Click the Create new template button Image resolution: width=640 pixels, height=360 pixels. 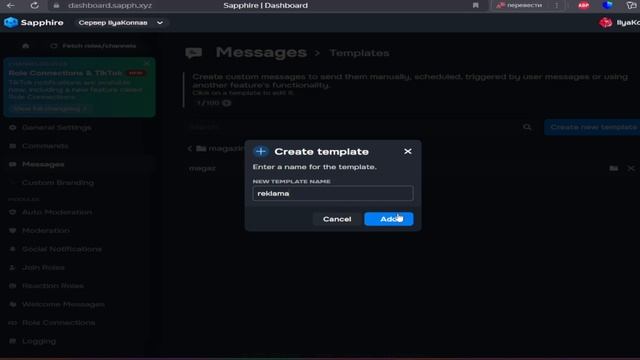pos(592,127)
